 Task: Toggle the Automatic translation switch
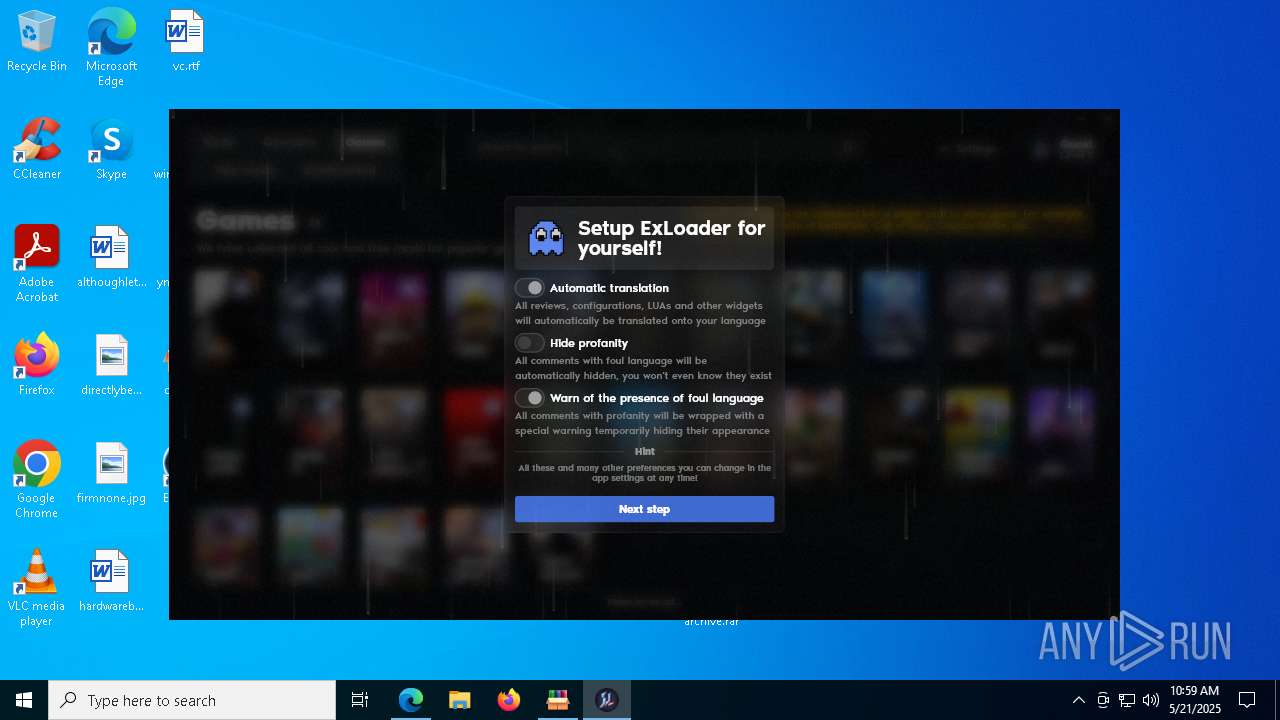(529, 288)
